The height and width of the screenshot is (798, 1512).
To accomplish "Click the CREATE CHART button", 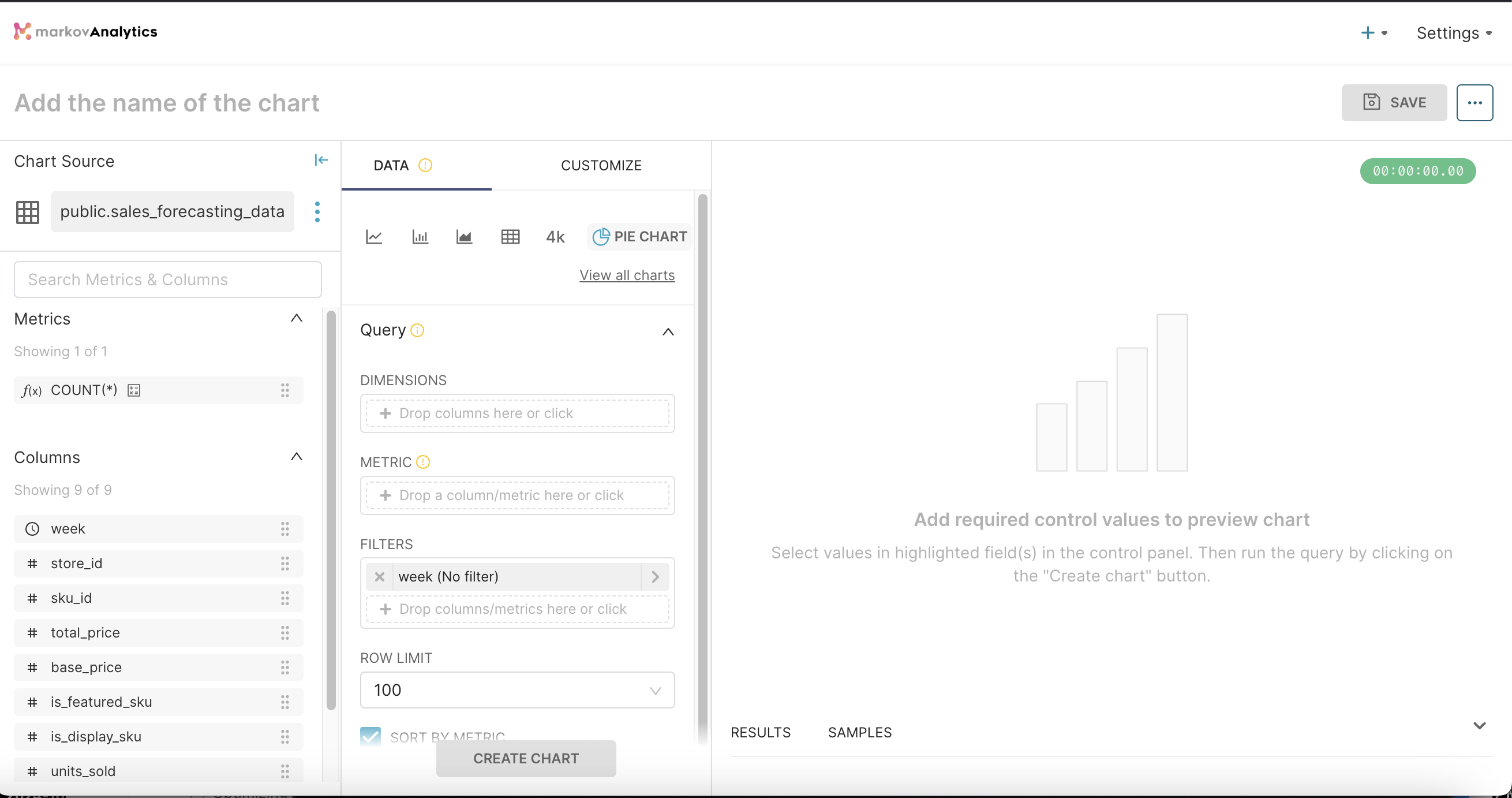I will click(526, 758).
